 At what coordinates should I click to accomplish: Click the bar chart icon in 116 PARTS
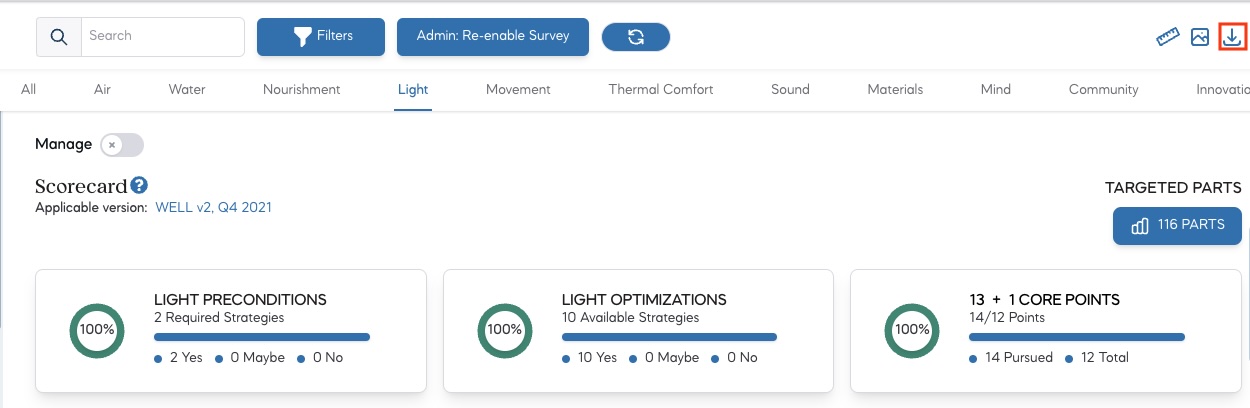click(1139, 226)
